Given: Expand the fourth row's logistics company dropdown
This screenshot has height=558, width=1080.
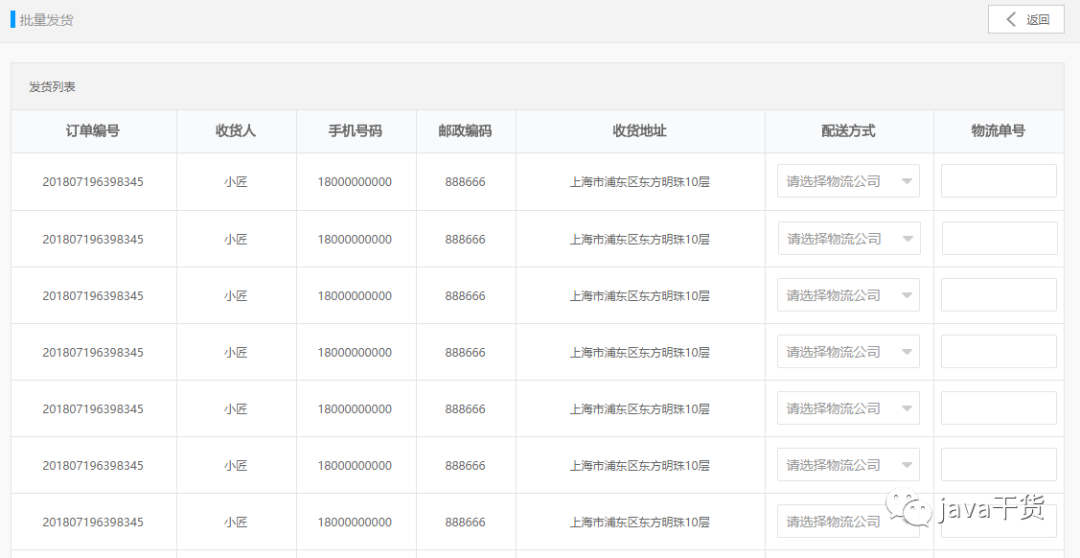Looking at the screenshot, I should (x=849, y=351).
